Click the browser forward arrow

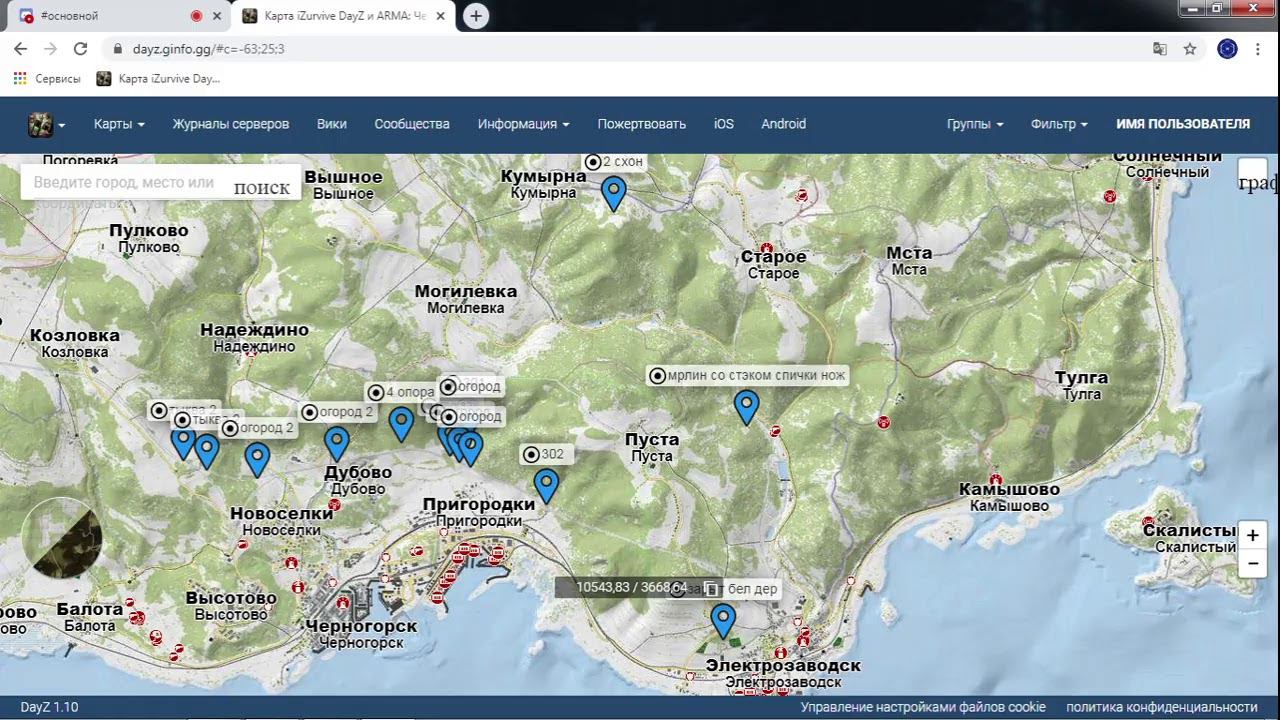coord(50,48)
